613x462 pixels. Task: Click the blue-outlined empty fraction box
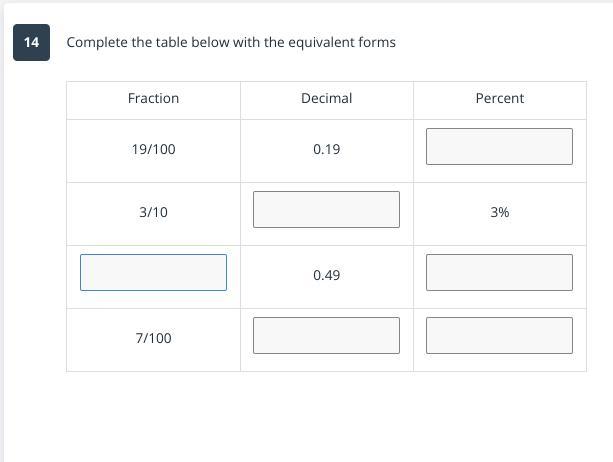[153, 272]
